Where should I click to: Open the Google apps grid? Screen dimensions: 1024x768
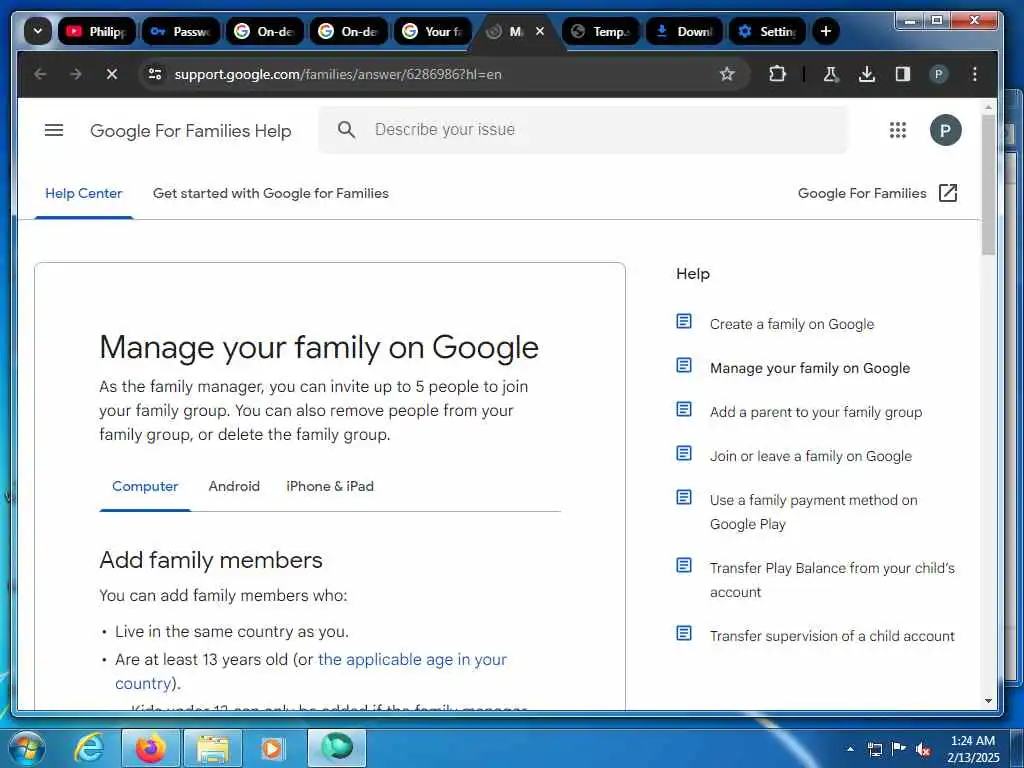click(x=898, y=130)
